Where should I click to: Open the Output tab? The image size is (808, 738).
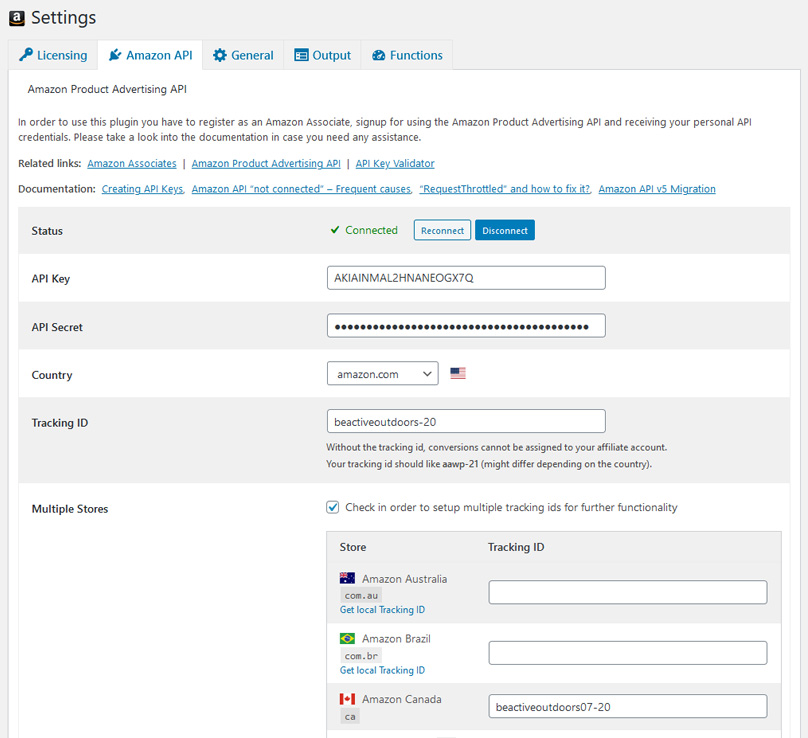point(322,55)
